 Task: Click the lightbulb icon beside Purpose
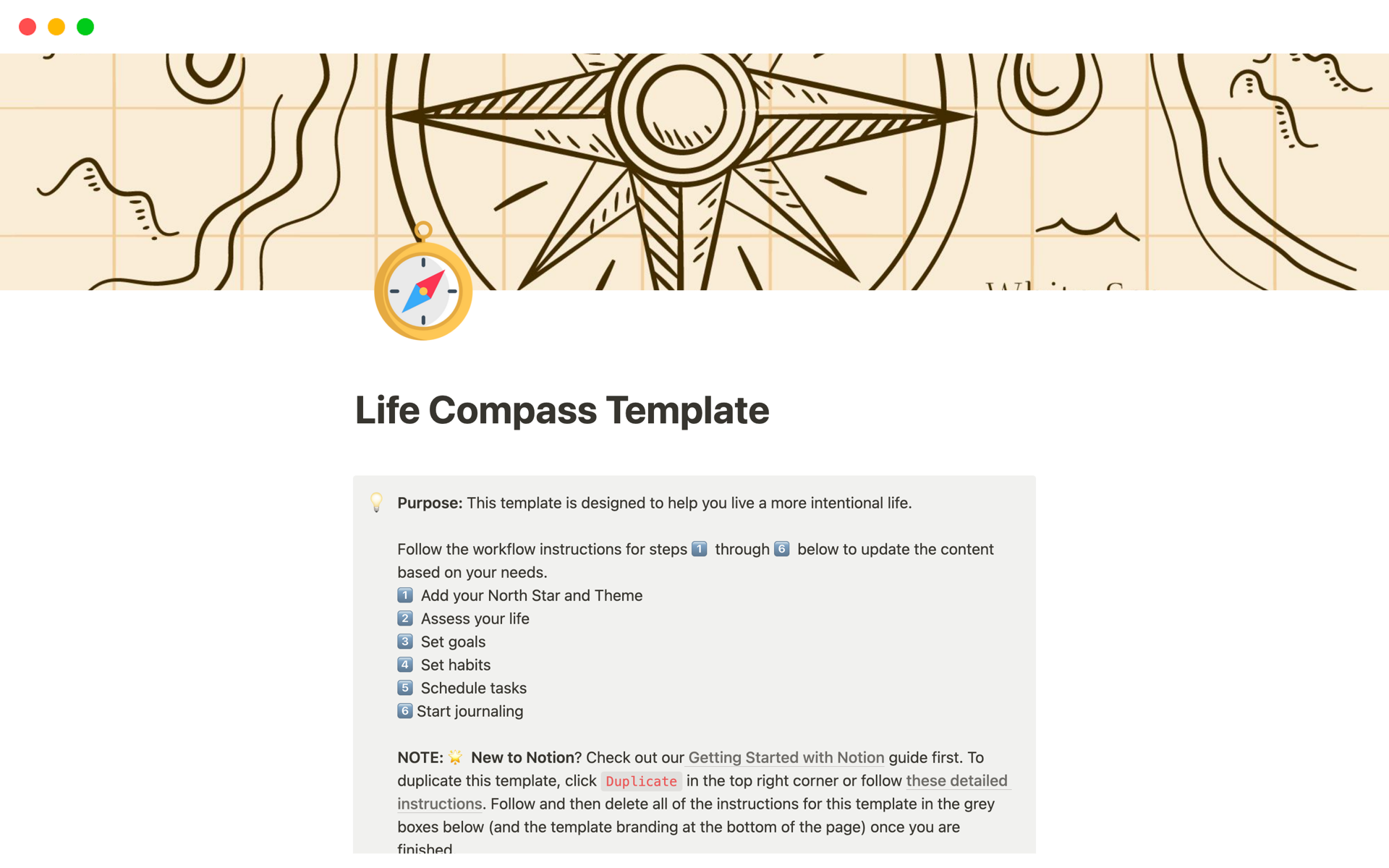point(375,502)
